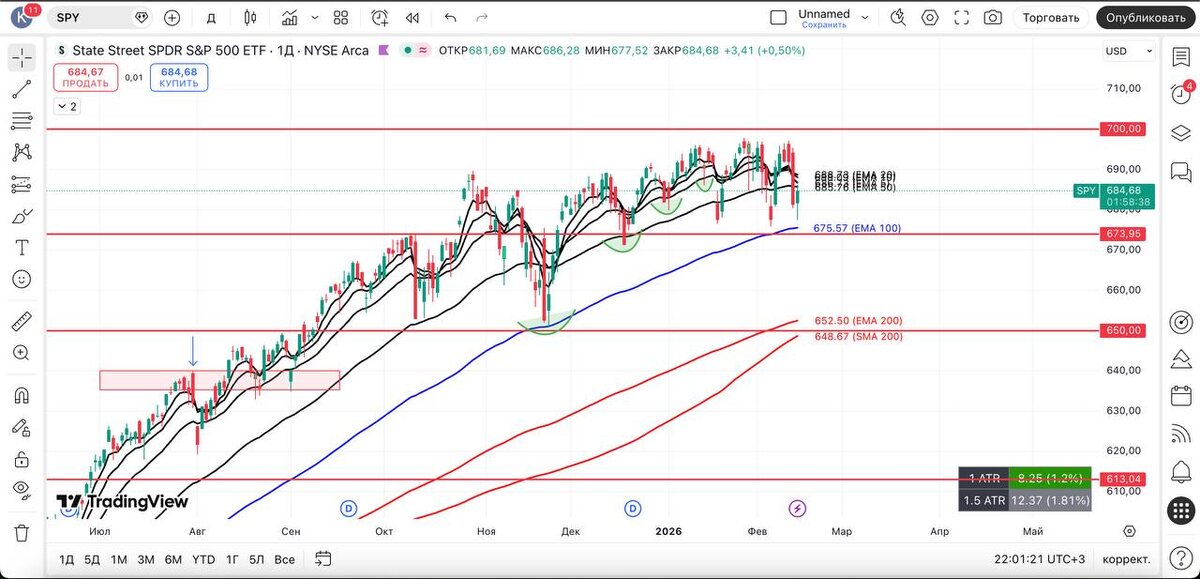Image resolution: width=1200 pixels, height=579 pixels.
Task: Click the lightning event marker on timeline
Action: pyautogui.click(x=798, y=508)
